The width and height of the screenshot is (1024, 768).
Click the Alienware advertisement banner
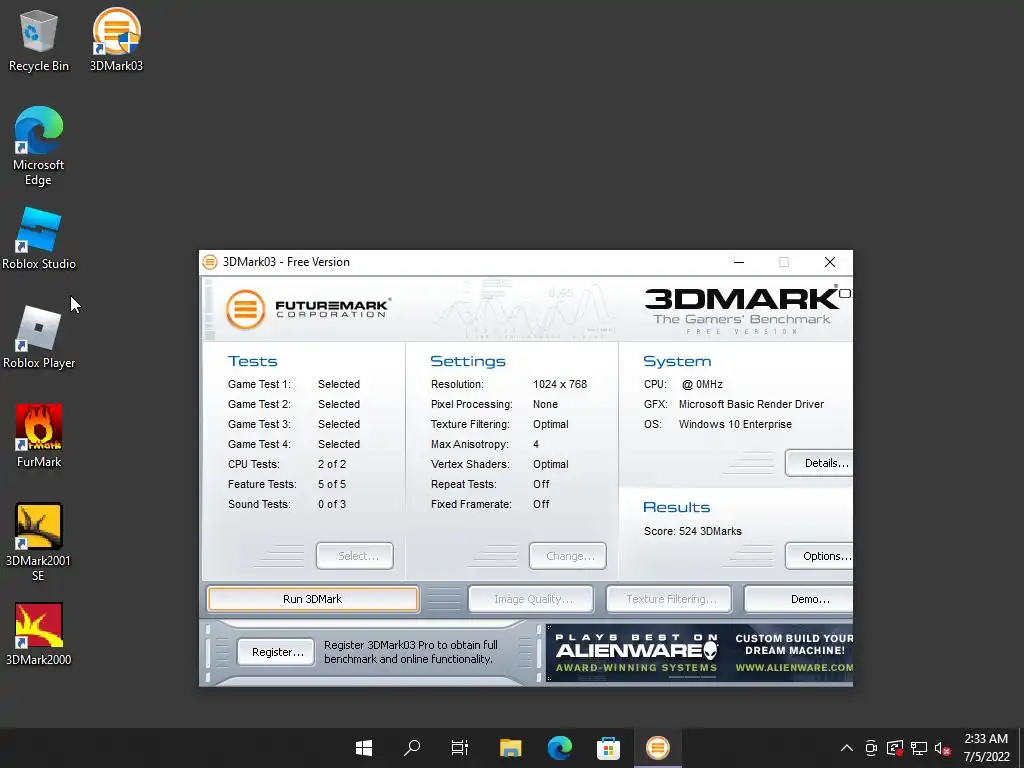[699, 653]
